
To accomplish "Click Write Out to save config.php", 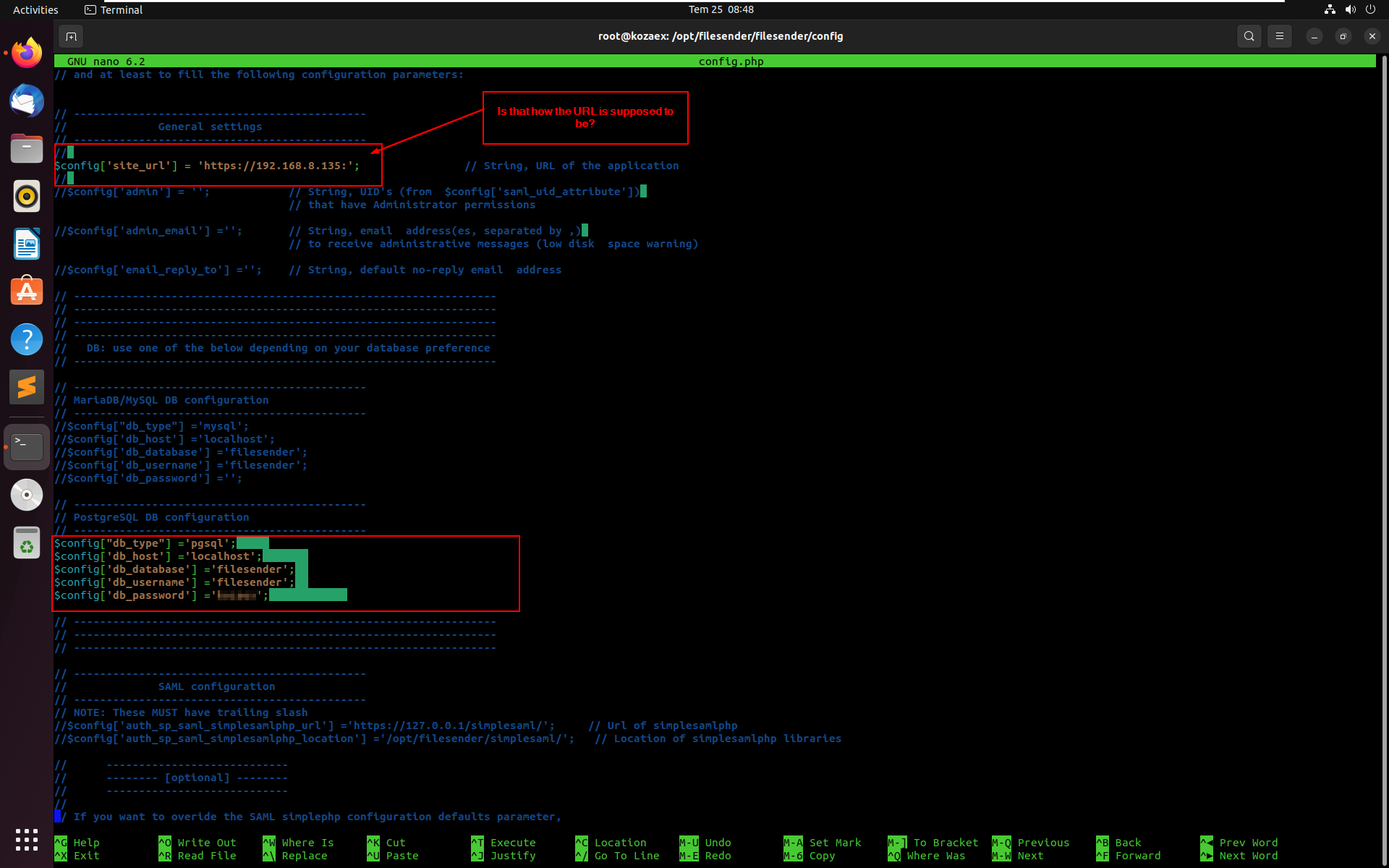I will pos(205,842).
